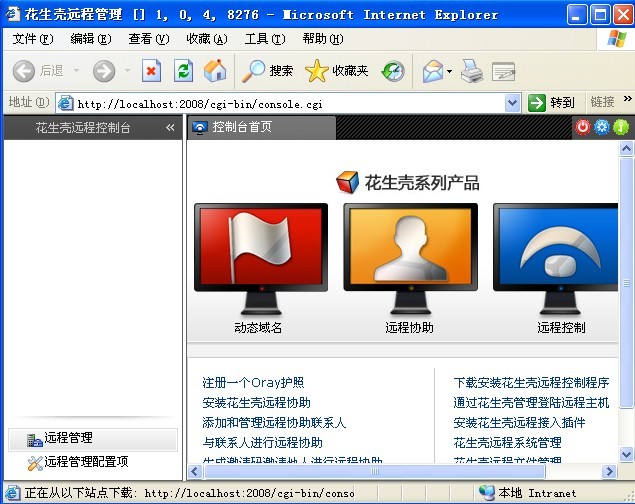Viewport: 635px width, 504px height.
Task: Click the IE page icon in address bar
Action: 66,103
